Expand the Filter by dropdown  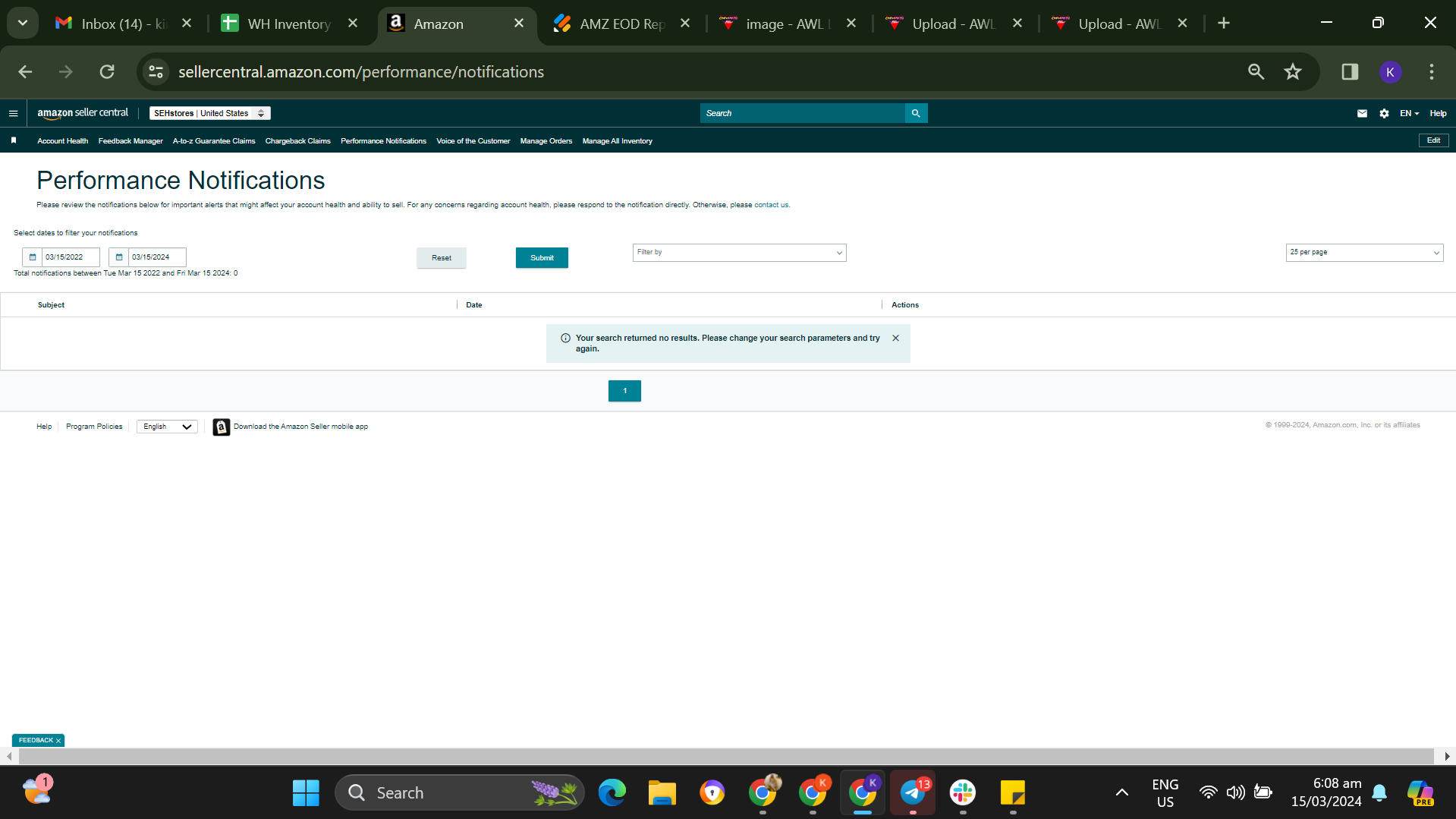(739, 253)
